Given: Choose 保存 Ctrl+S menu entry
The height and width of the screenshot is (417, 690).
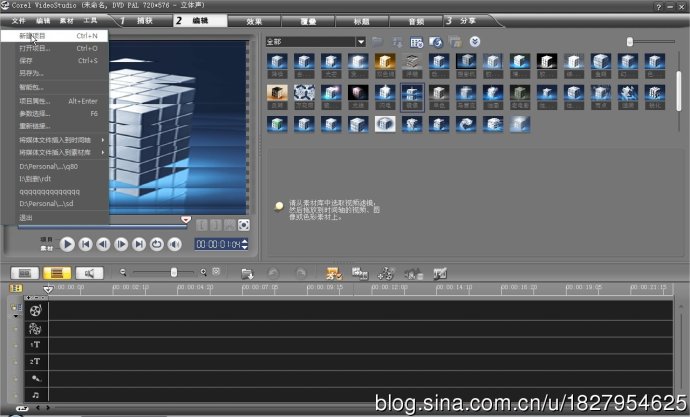Looking at the screenshot, I should click(55, 60).
